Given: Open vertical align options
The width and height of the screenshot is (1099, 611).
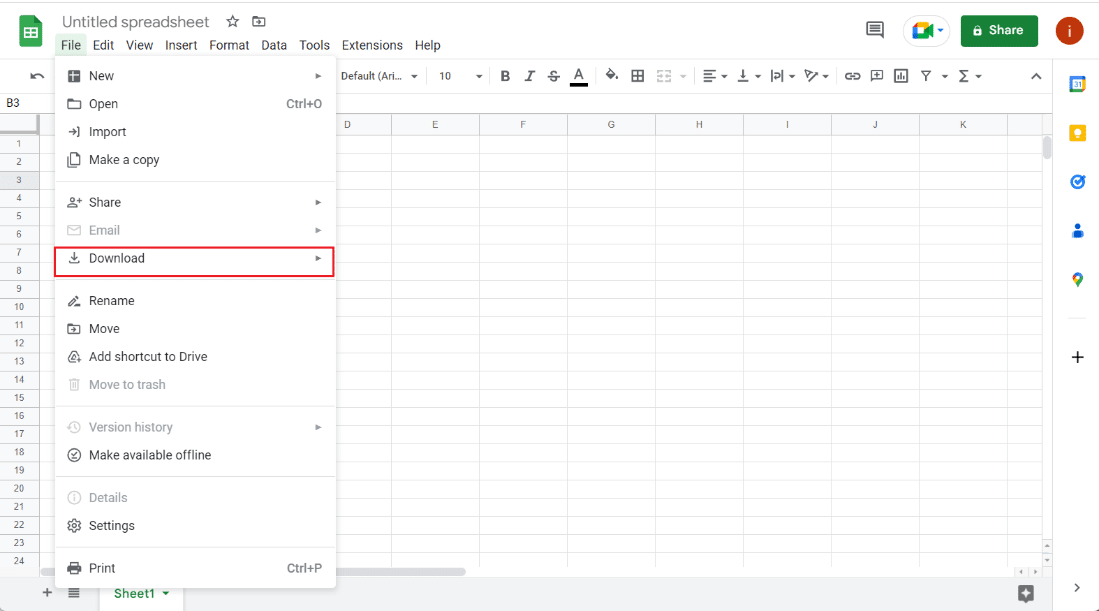Looking at the screenshot, I should [749, 76].
